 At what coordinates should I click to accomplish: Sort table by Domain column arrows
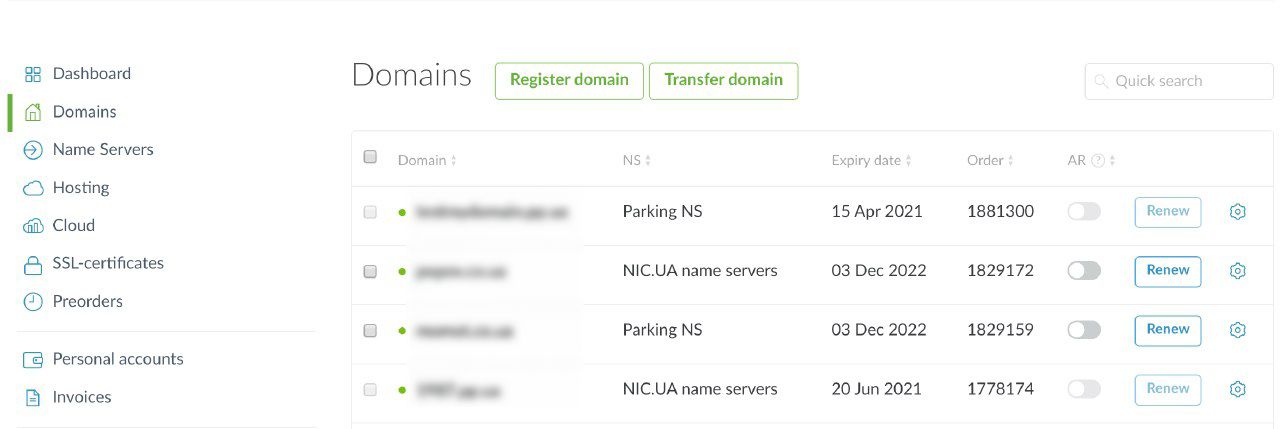point(453,161)
